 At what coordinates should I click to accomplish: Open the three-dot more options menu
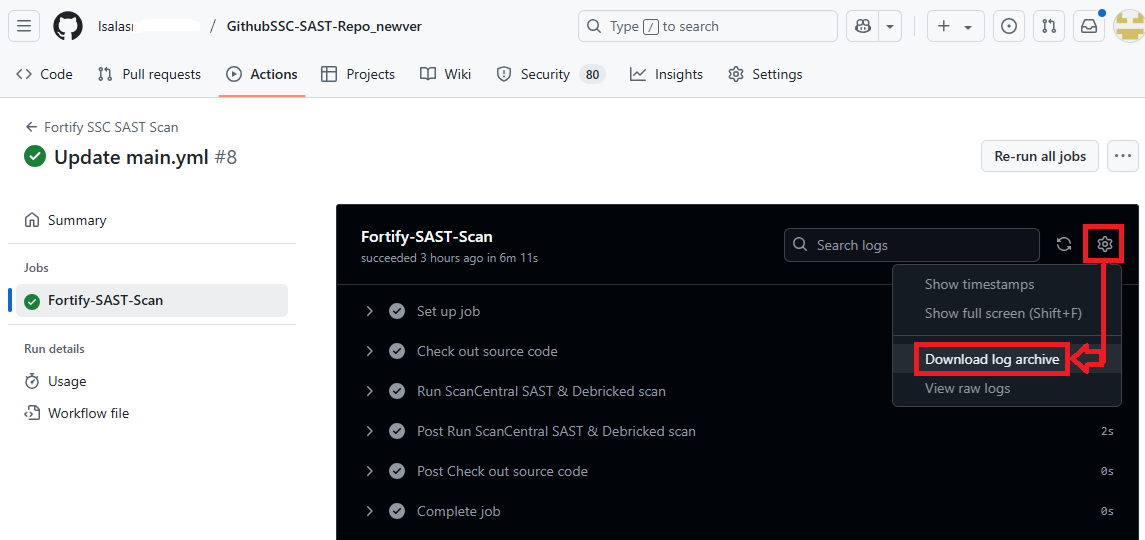coord(1123,156)
